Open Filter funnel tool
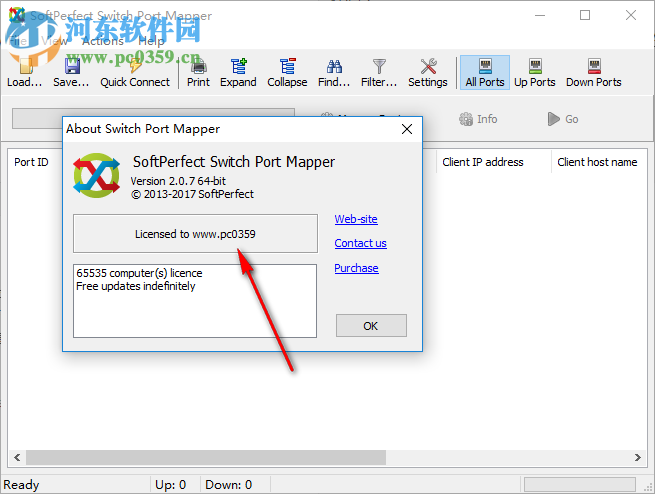655x494 pixels. click(x=379, y=73)
